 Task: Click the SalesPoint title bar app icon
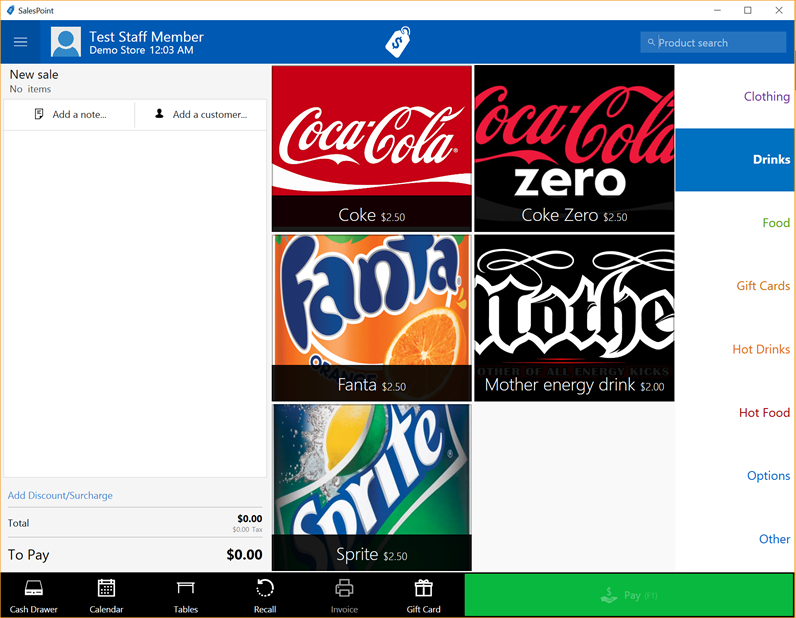(x=10, y=10)
